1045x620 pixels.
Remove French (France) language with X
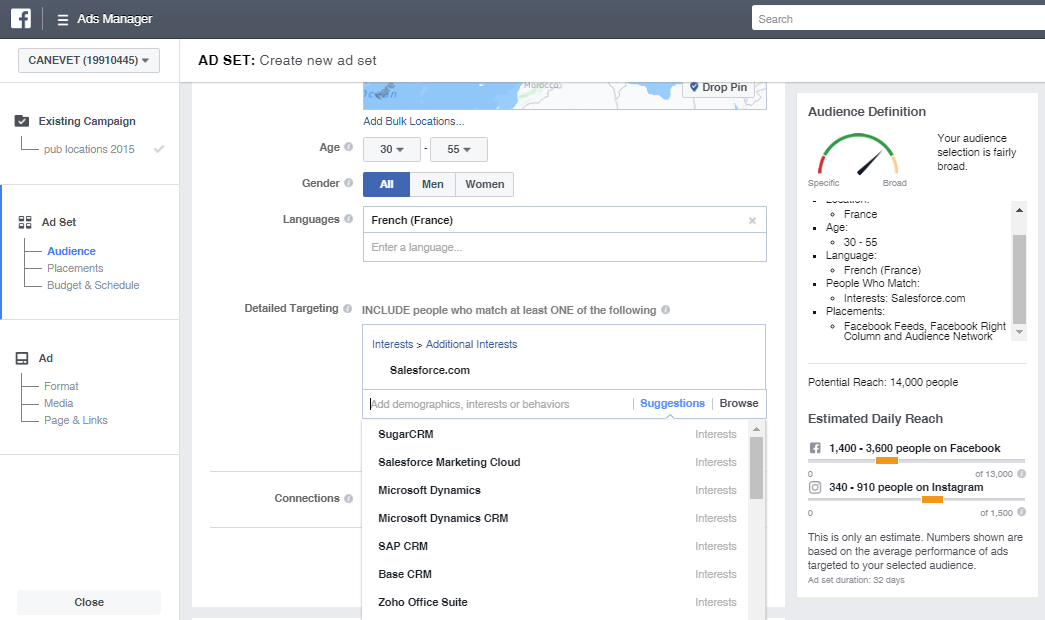click(752, 221)
